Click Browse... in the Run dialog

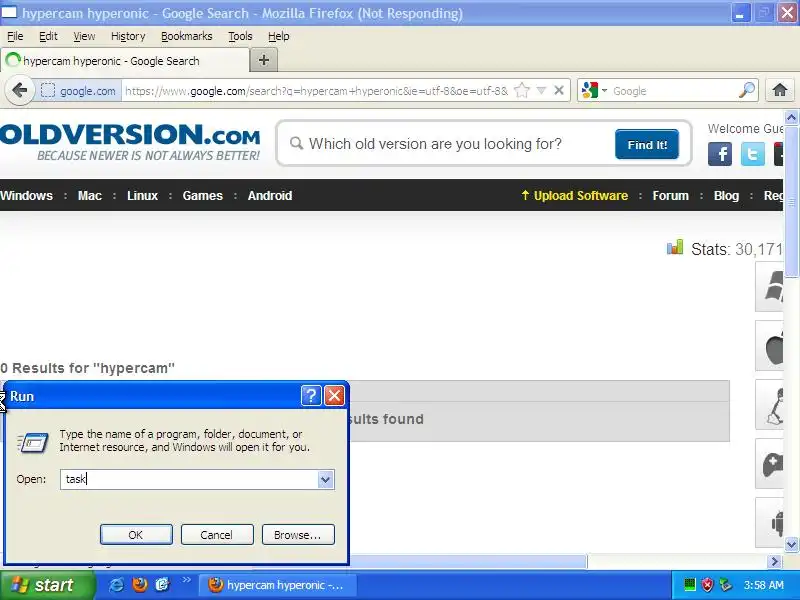pos(298,535)
